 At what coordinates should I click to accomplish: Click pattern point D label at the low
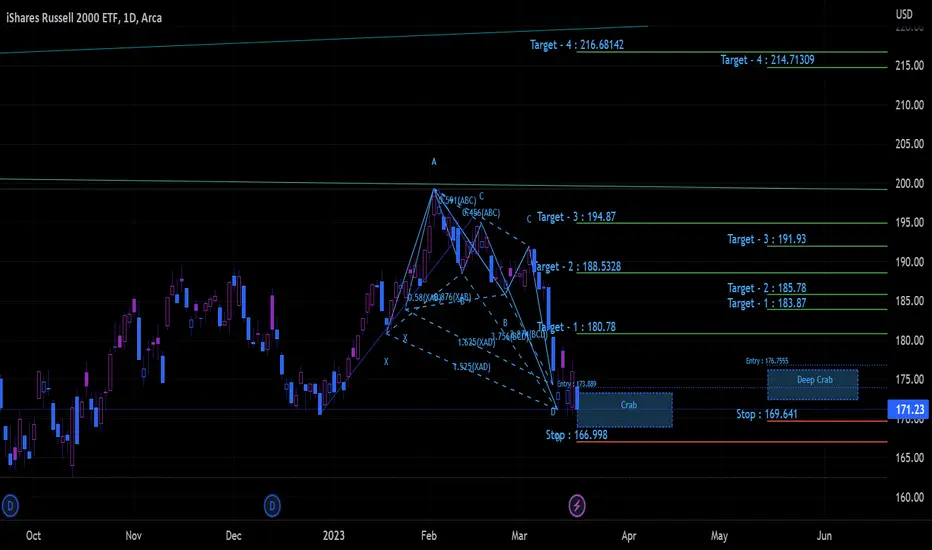553,411
